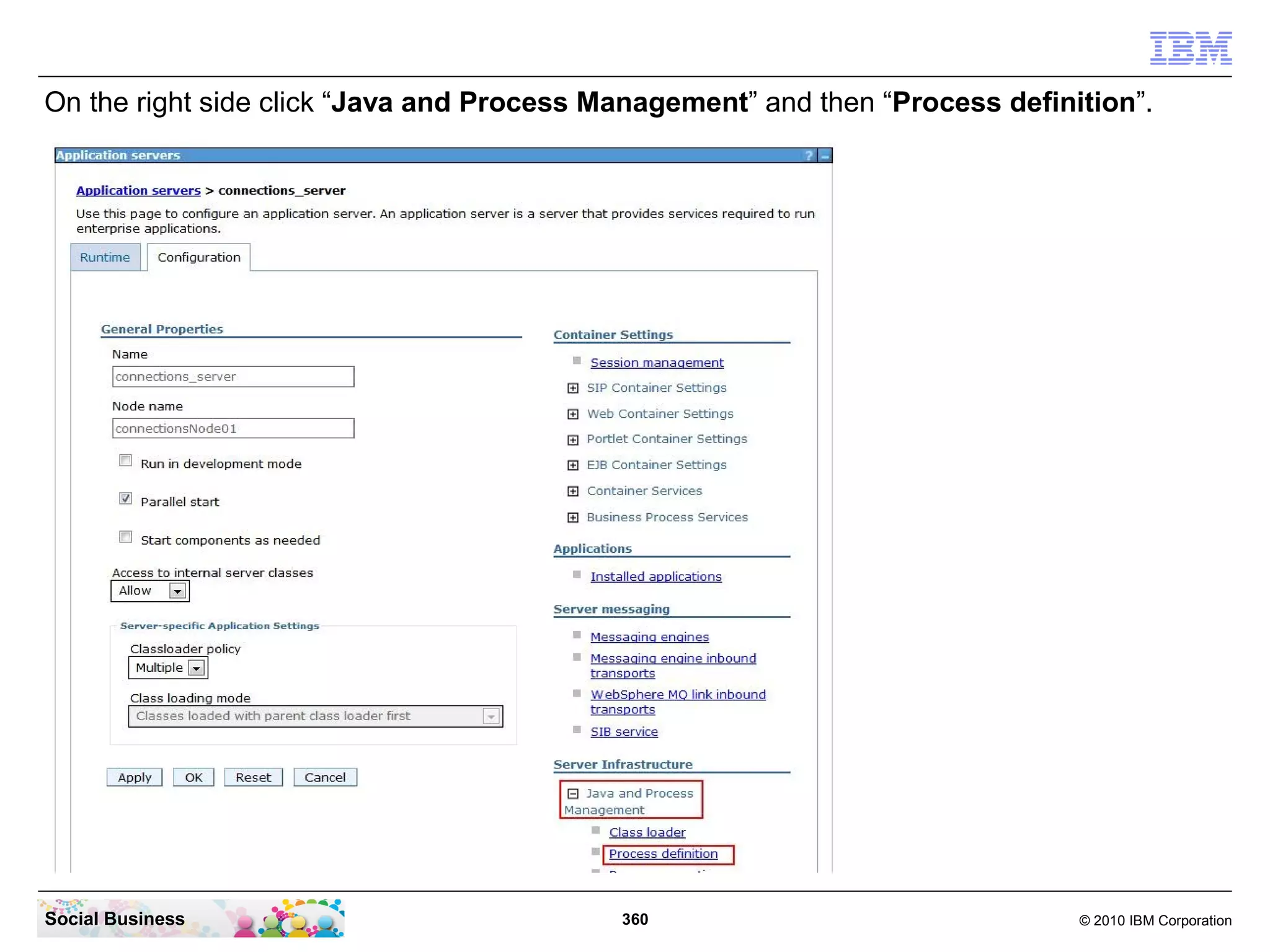This screenshot has height=952, width=1270.
Task: Click the Cancel button
Action: (x=325, y=777)
